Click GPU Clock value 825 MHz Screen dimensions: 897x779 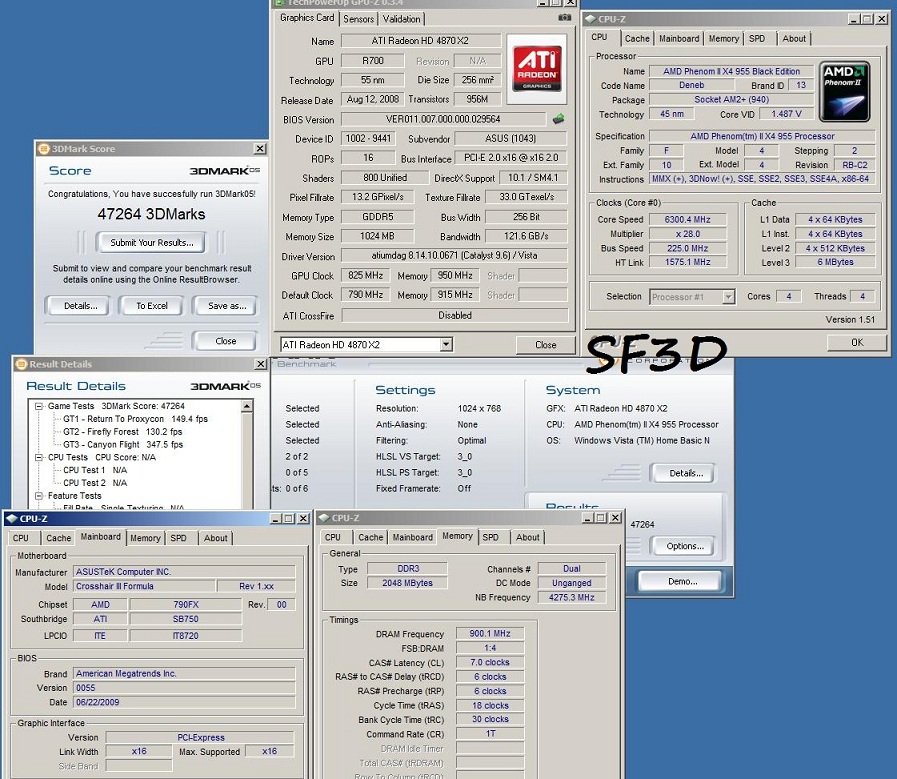[366, 276]
